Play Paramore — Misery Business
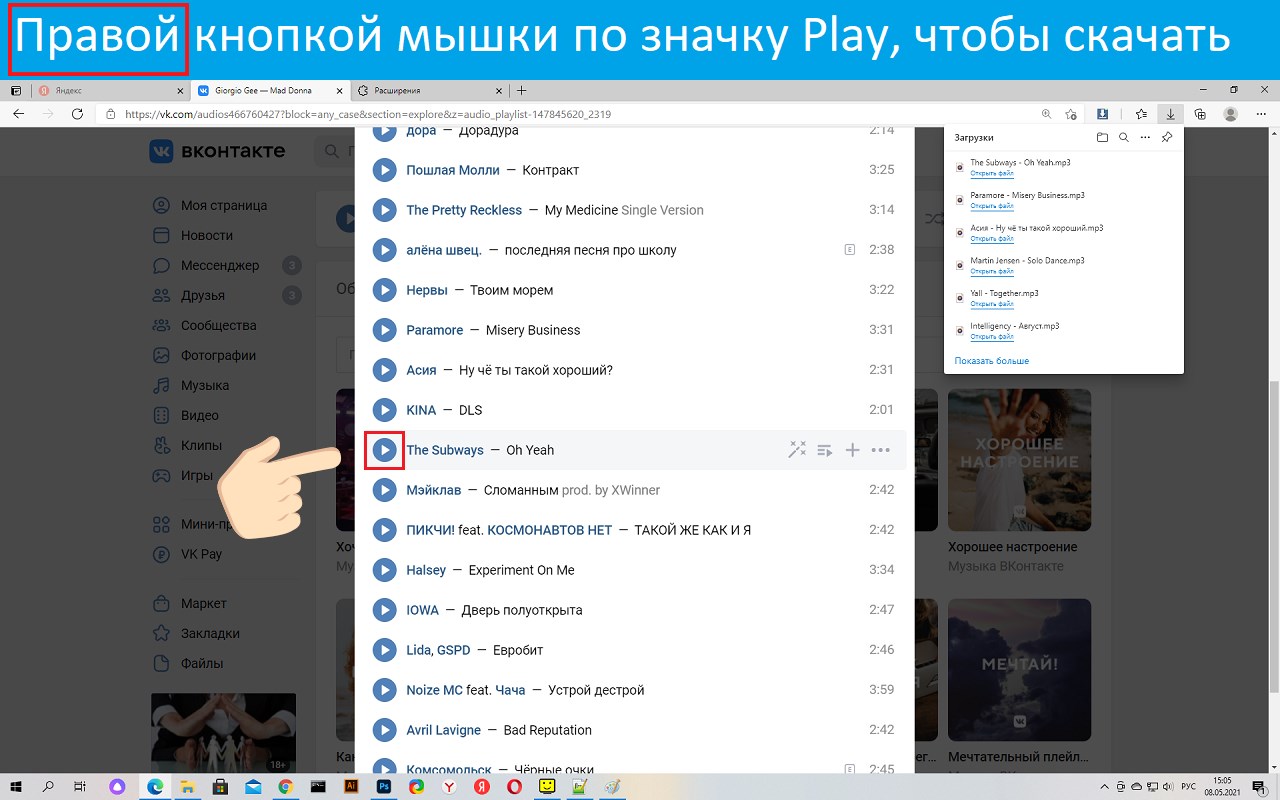Image resolution: width=1280 pixels, height=800 pixels. coord(384,330)
